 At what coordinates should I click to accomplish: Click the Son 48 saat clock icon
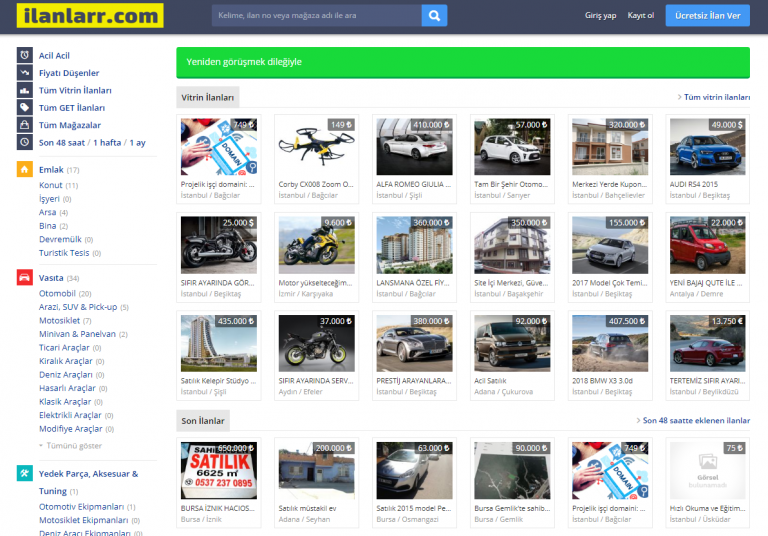[24, 142]
